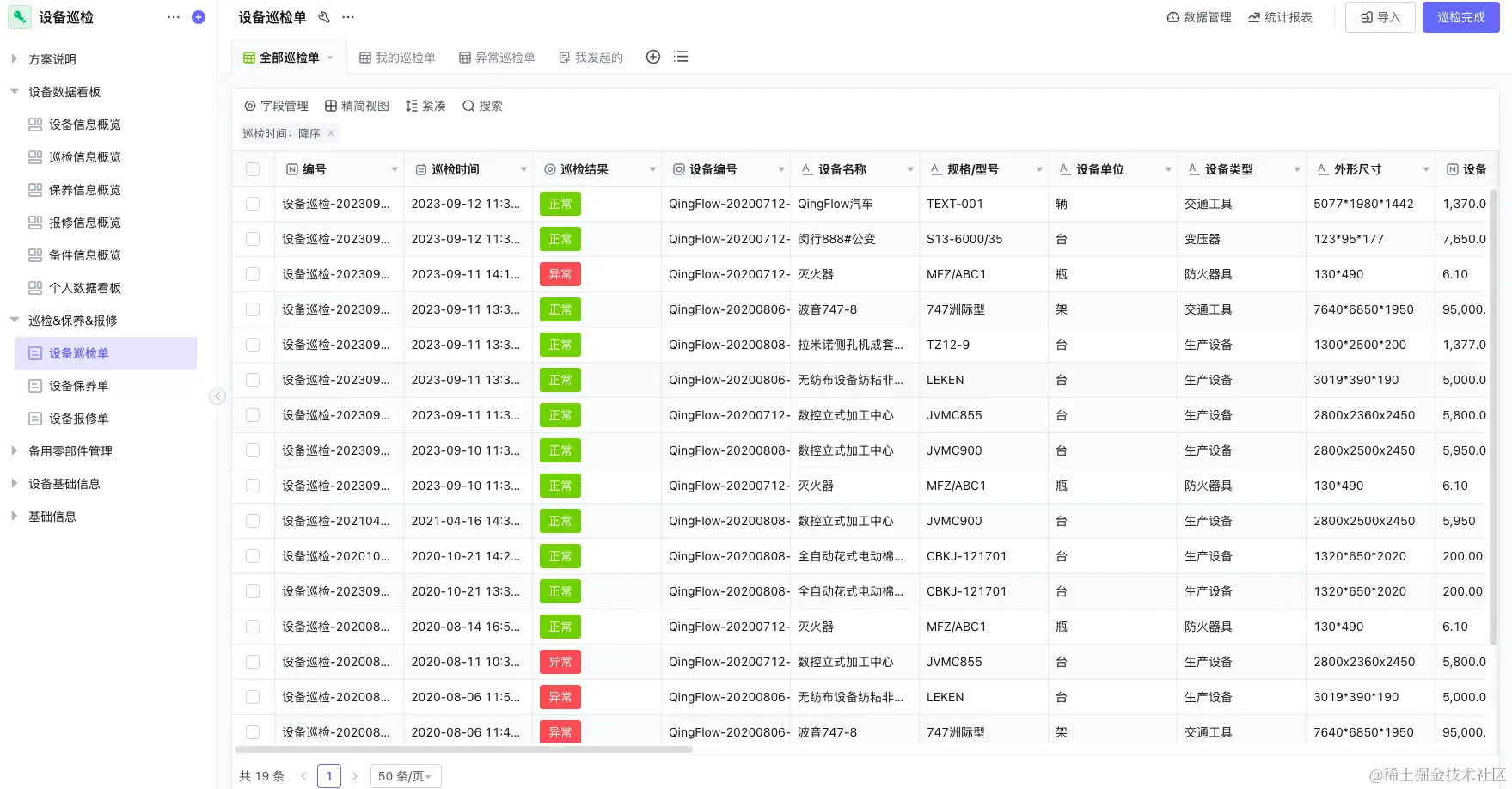Select page 1 in pagination
1512x789 pixels.
(329, 776)
